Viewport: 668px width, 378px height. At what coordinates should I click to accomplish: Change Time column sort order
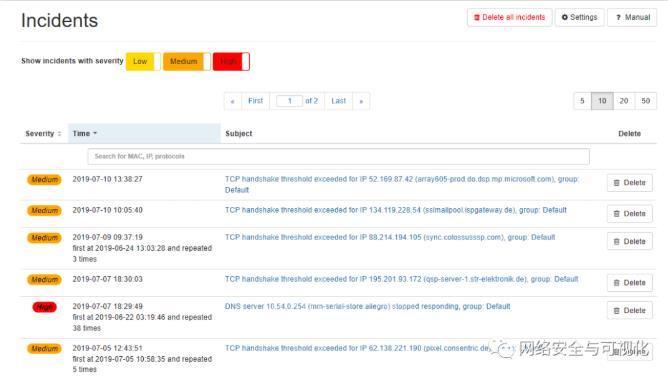tap(95, 133)
